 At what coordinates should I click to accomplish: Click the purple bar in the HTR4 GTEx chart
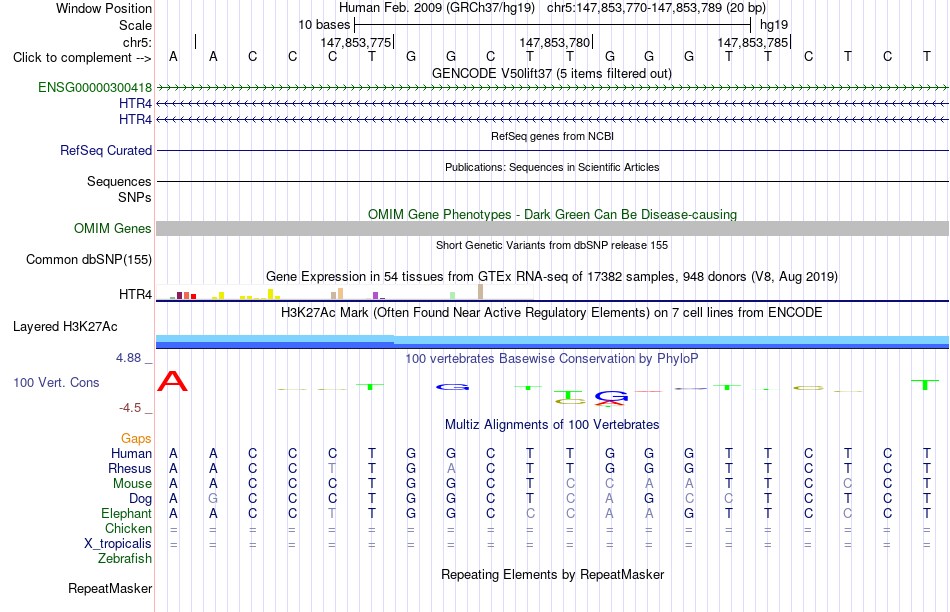point(376,296)
